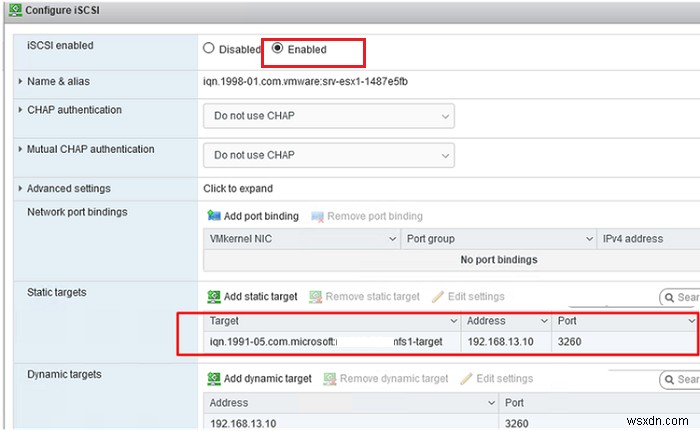Click the Add static target icon
700x431 pixels.
pyautogui.click(x=214, y=297)
